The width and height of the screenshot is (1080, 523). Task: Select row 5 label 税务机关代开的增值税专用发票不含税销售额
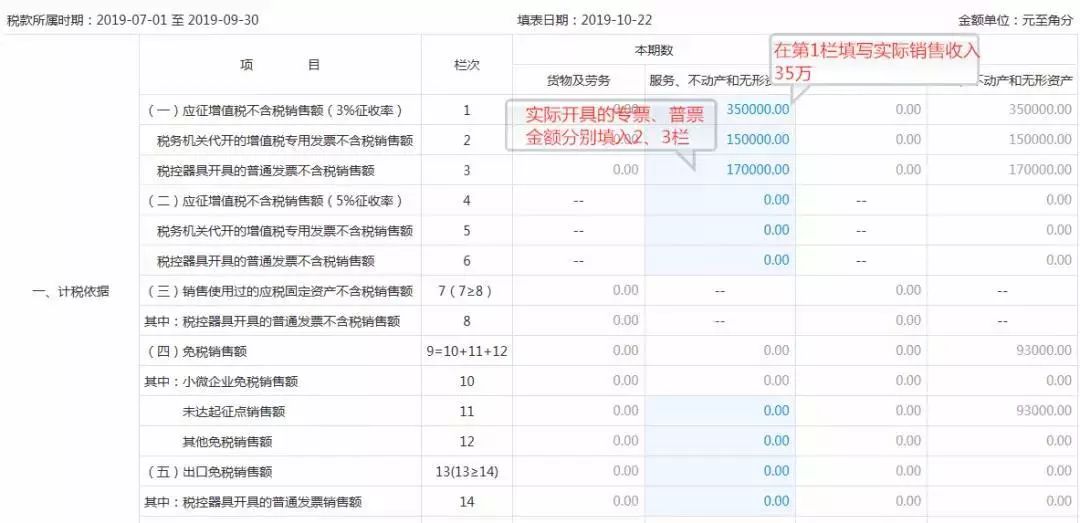285,231
